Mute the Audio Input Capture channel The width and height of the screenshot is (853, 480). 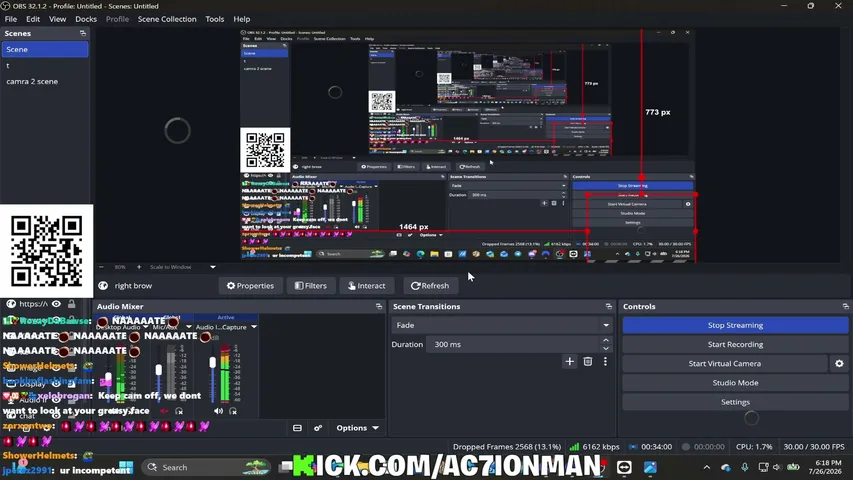[218, 411]
